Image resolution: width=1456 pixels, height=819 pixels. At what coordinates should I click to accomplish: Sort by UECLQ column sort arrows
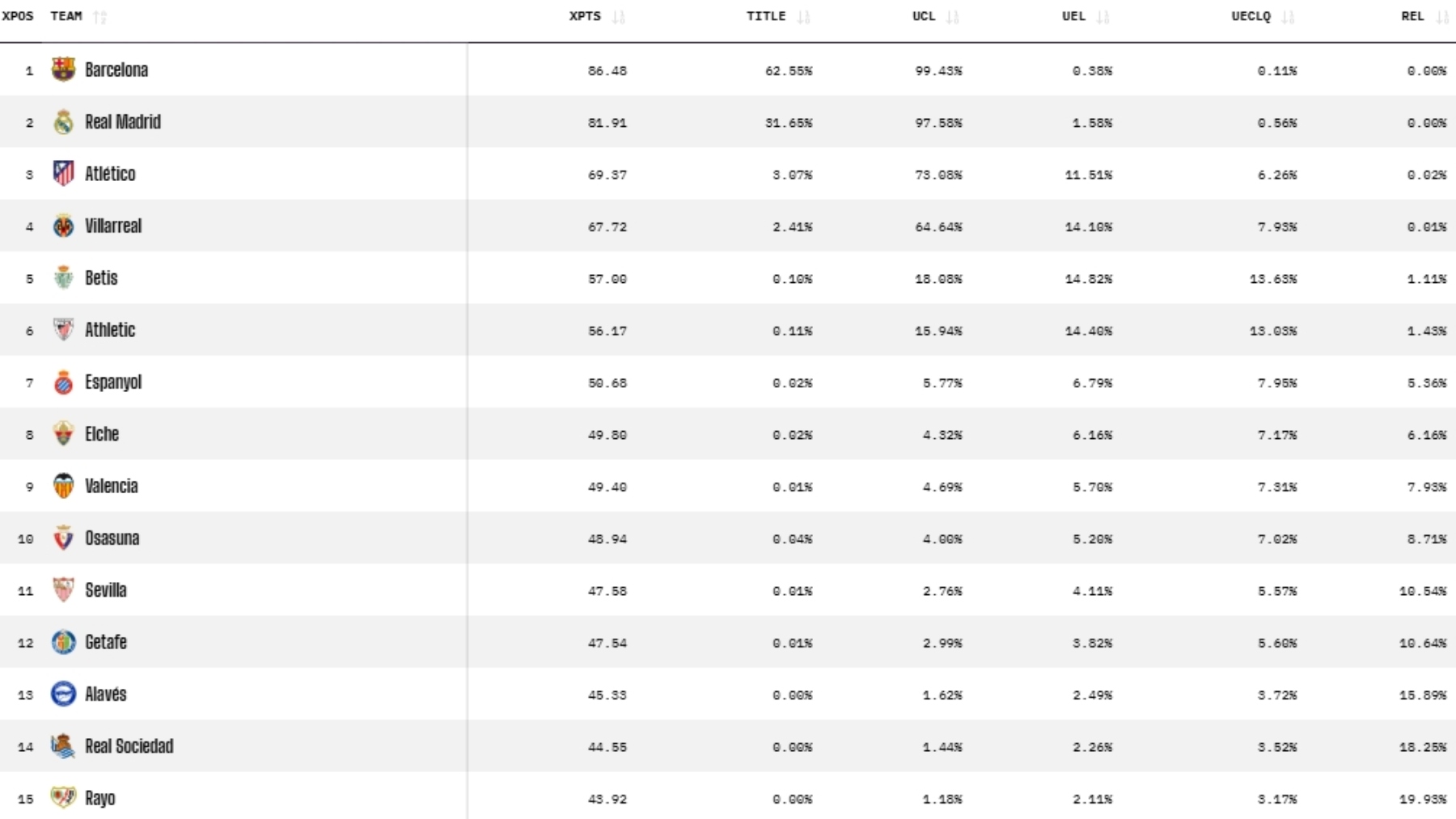click(1289, 17)
